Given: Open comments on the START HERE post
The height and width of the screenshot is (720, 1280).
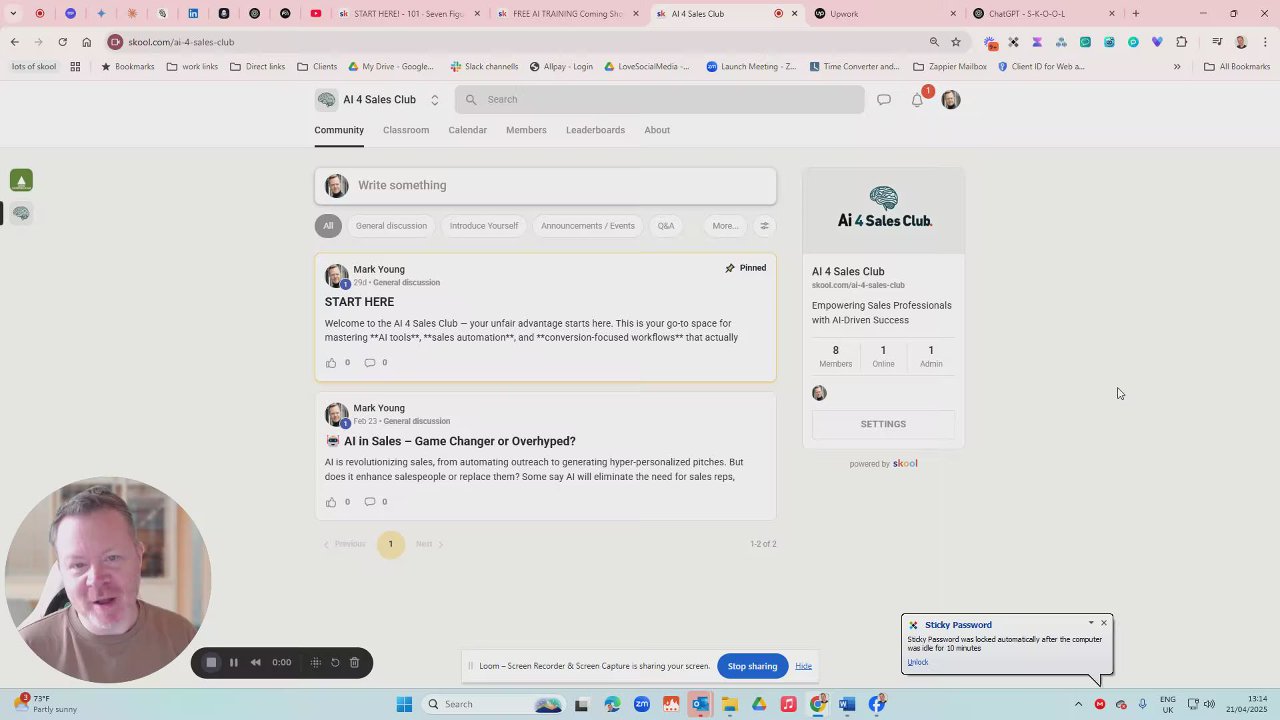Looking at the screenshot, I should (370, 363).
